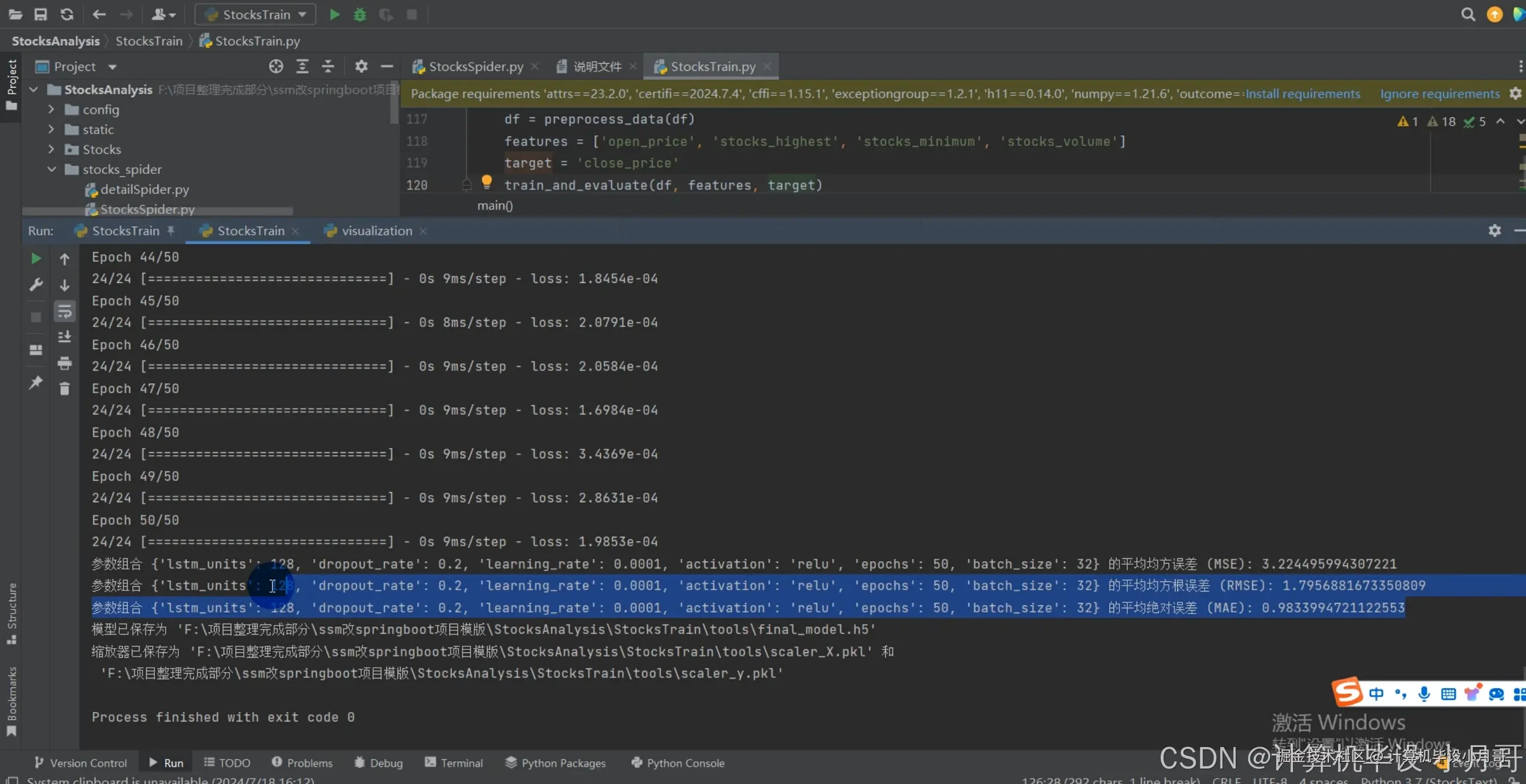Click Search Everywhere magnifier icon

1468,14
